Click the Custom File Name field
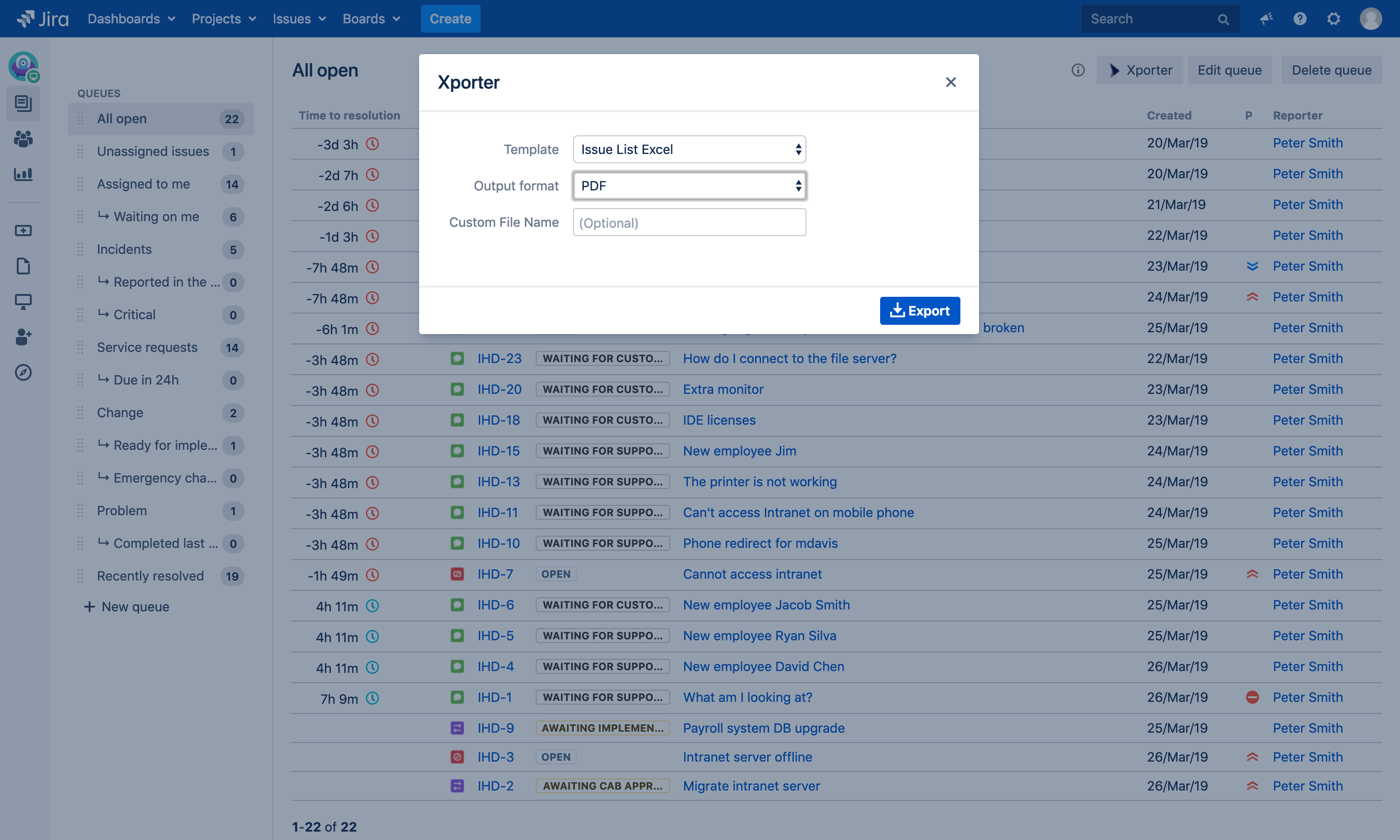 (689, 223)
